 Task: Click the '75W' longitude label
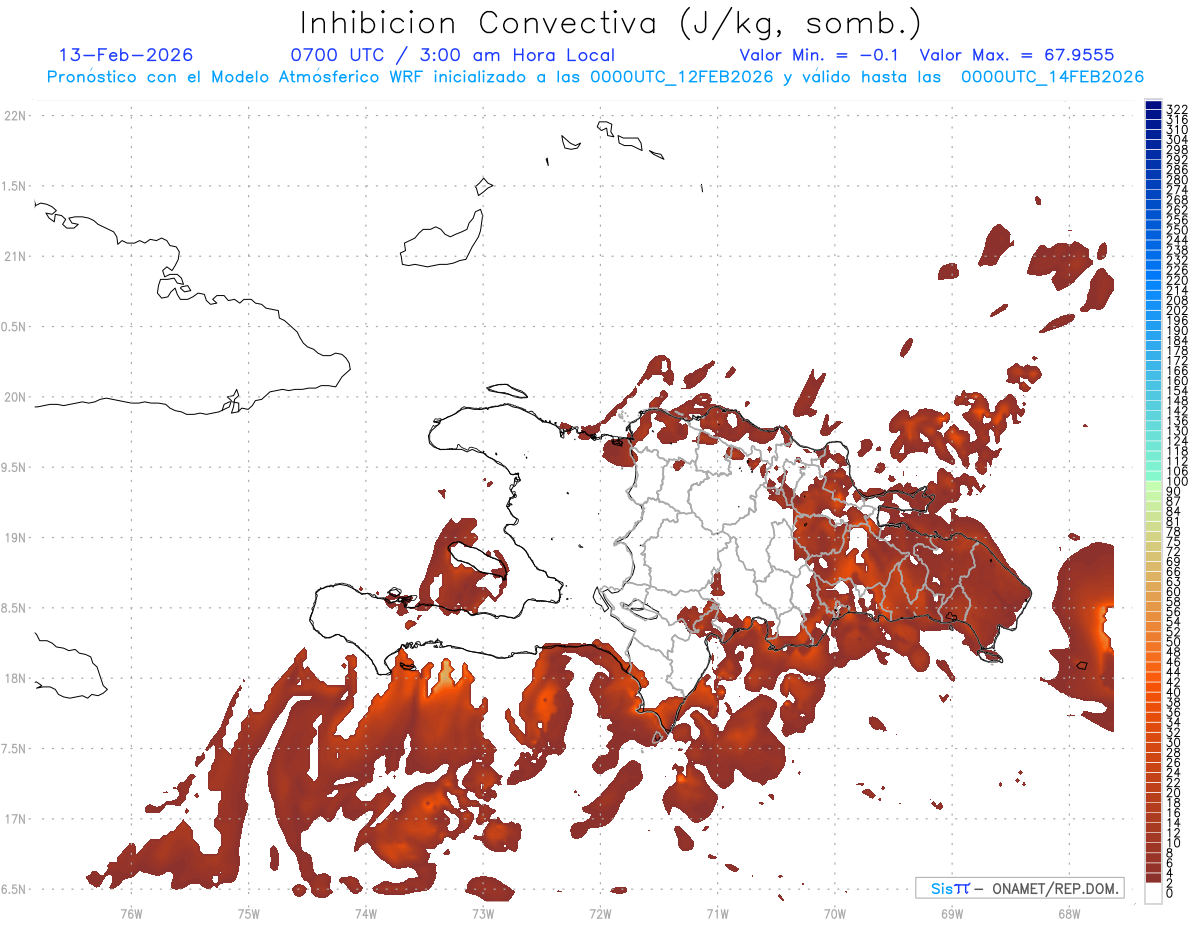[x=248, y=913]
